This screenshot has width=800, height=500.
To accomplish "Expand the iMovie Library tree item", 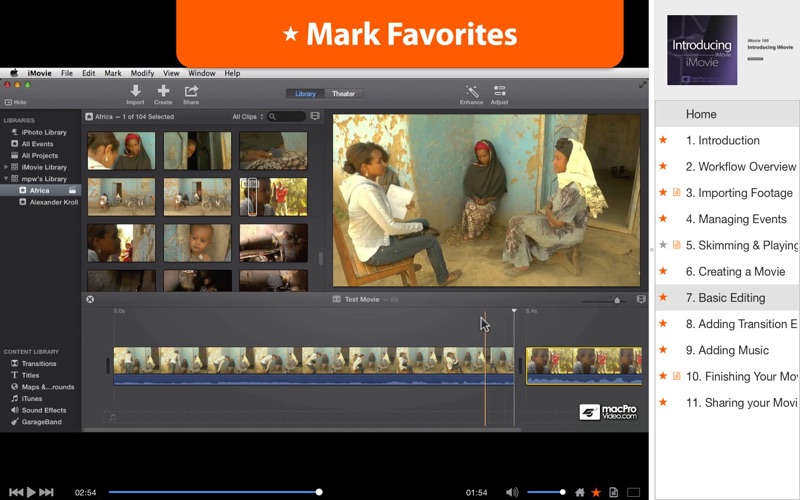I will [6, 167].
